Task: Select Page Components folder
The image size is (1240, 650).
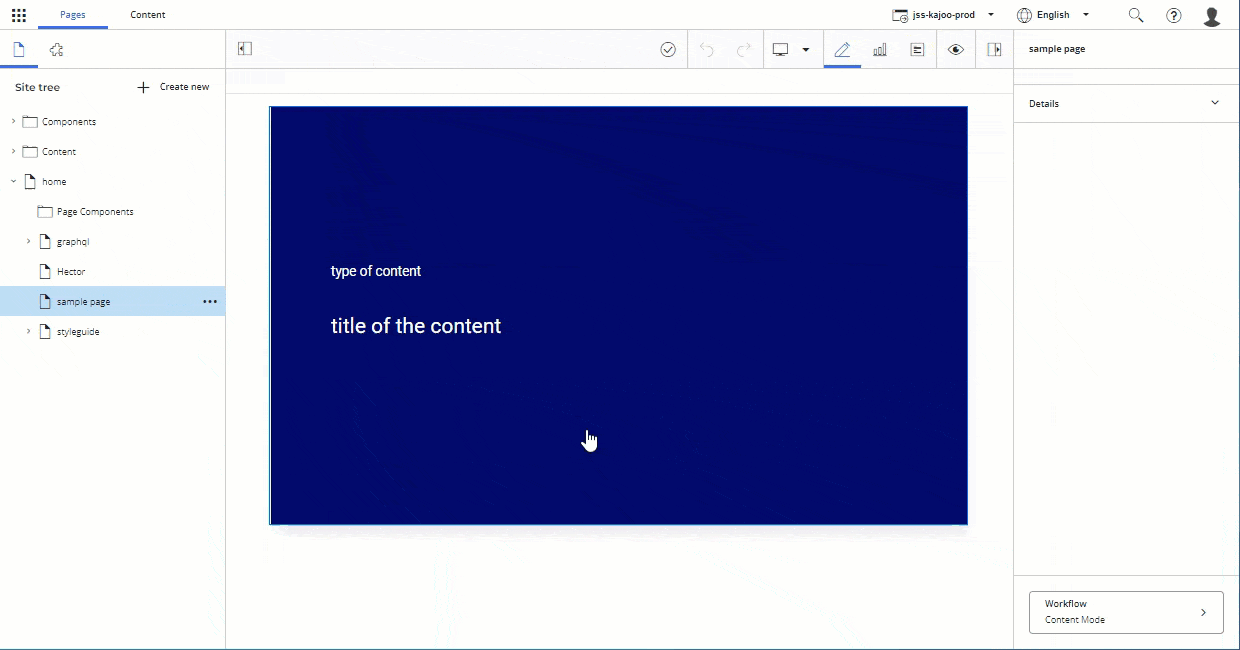Action: coord(95,211)
